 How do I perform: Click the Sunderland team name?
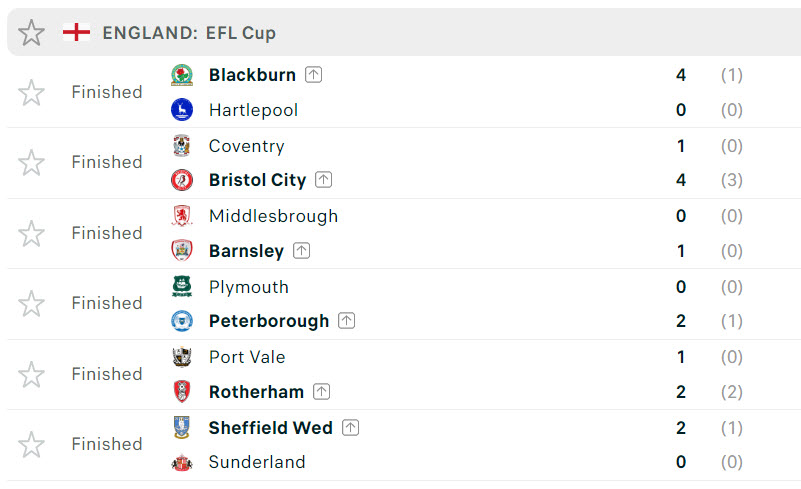257,462
